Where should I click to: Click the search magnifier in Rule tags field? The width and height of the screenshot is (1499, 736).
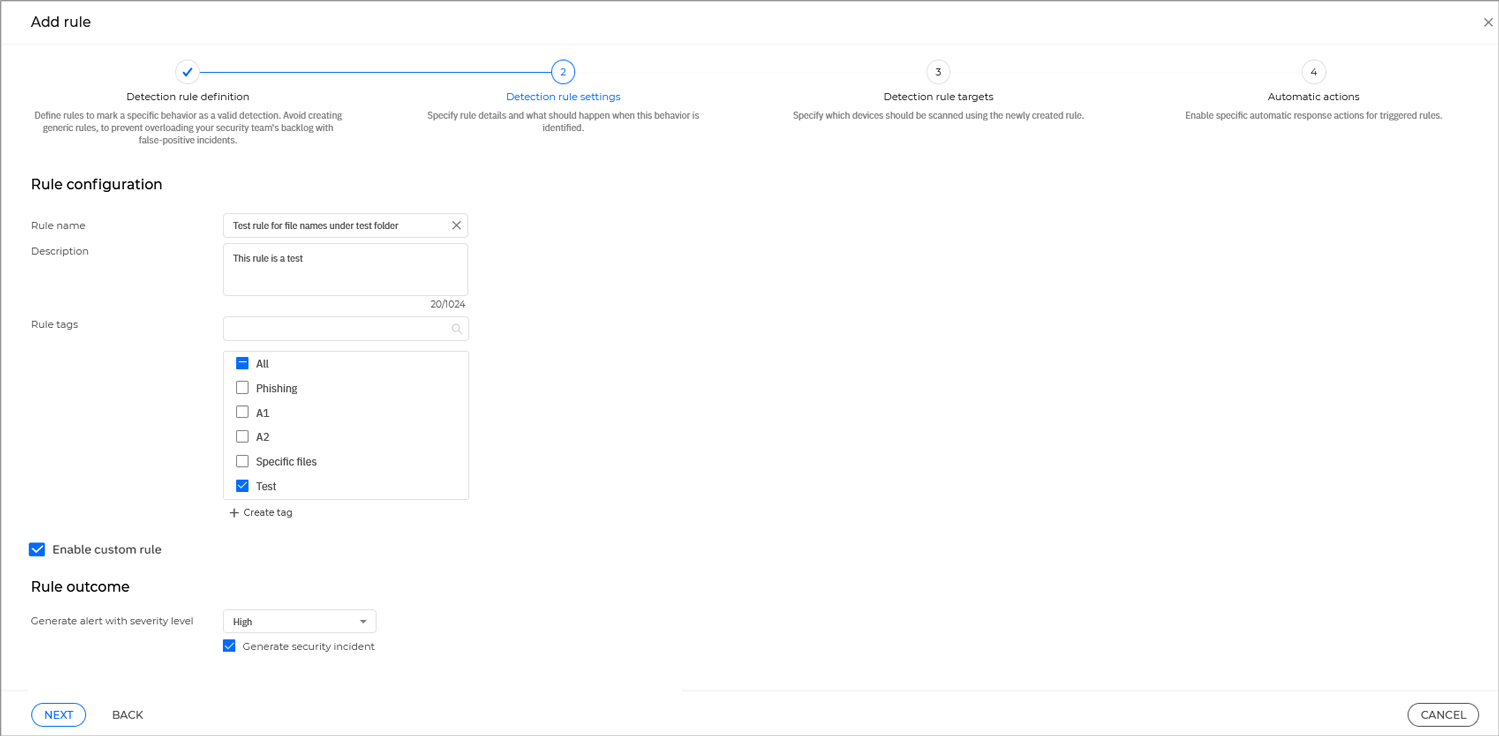point(457,329)
